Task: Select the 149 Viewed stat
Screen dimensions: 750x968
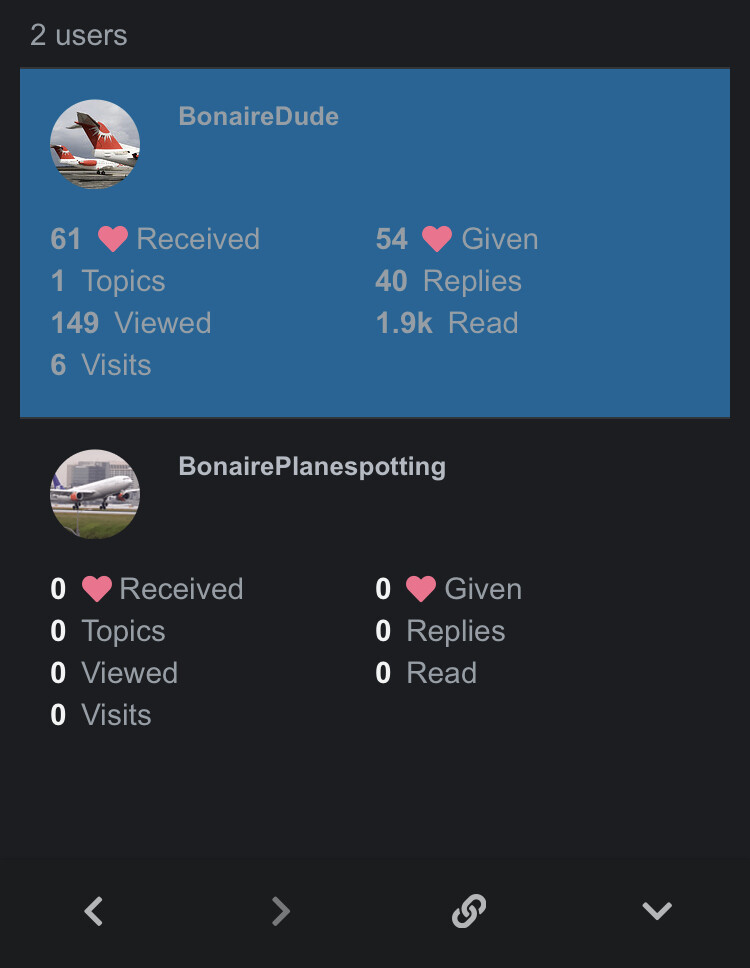Action: pos(131,323)
